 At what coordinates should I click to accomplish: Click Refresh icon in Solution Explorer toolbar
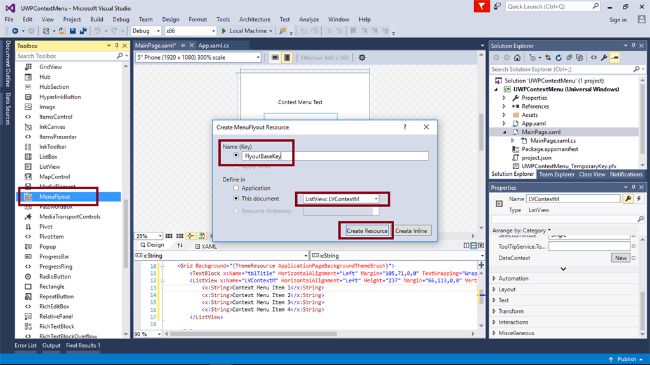[x=558, y=58]
